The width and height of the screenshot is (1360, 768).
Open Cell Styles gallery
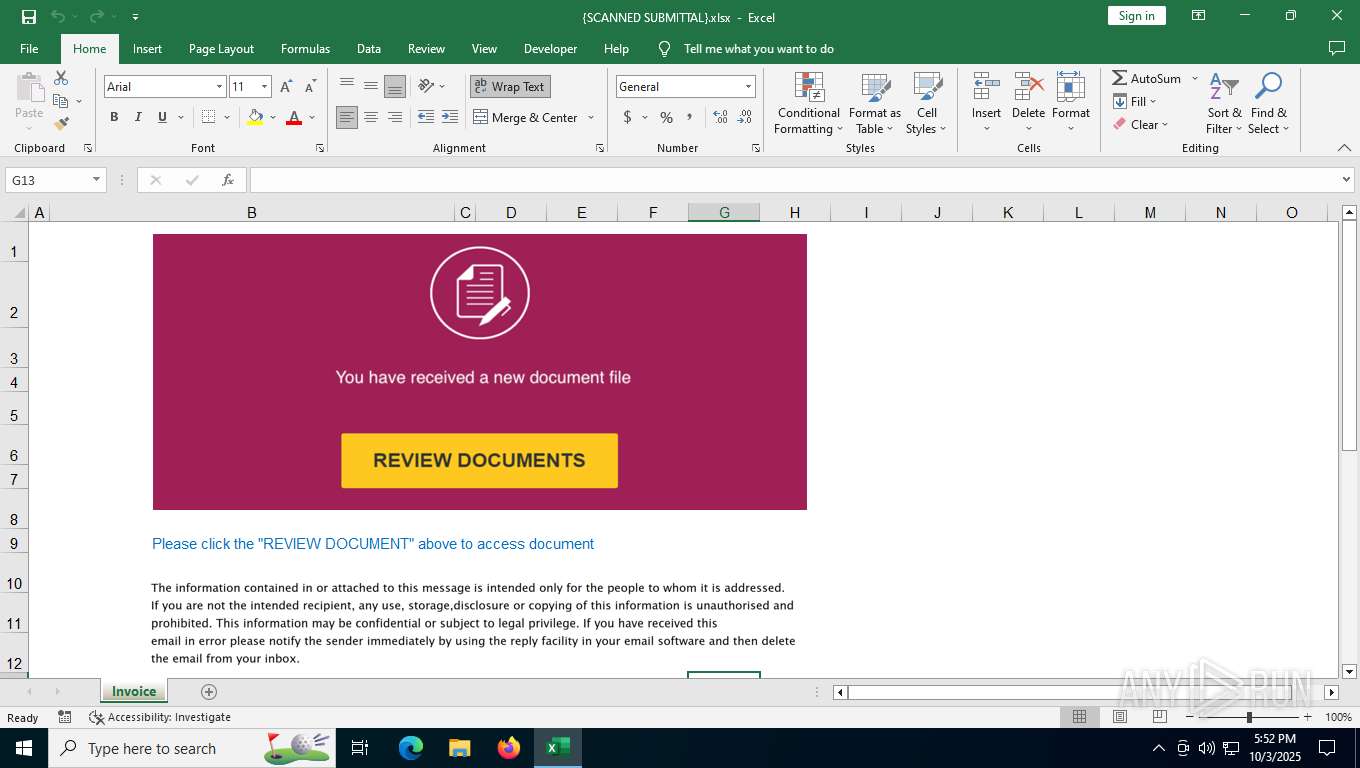pos(926,103)
